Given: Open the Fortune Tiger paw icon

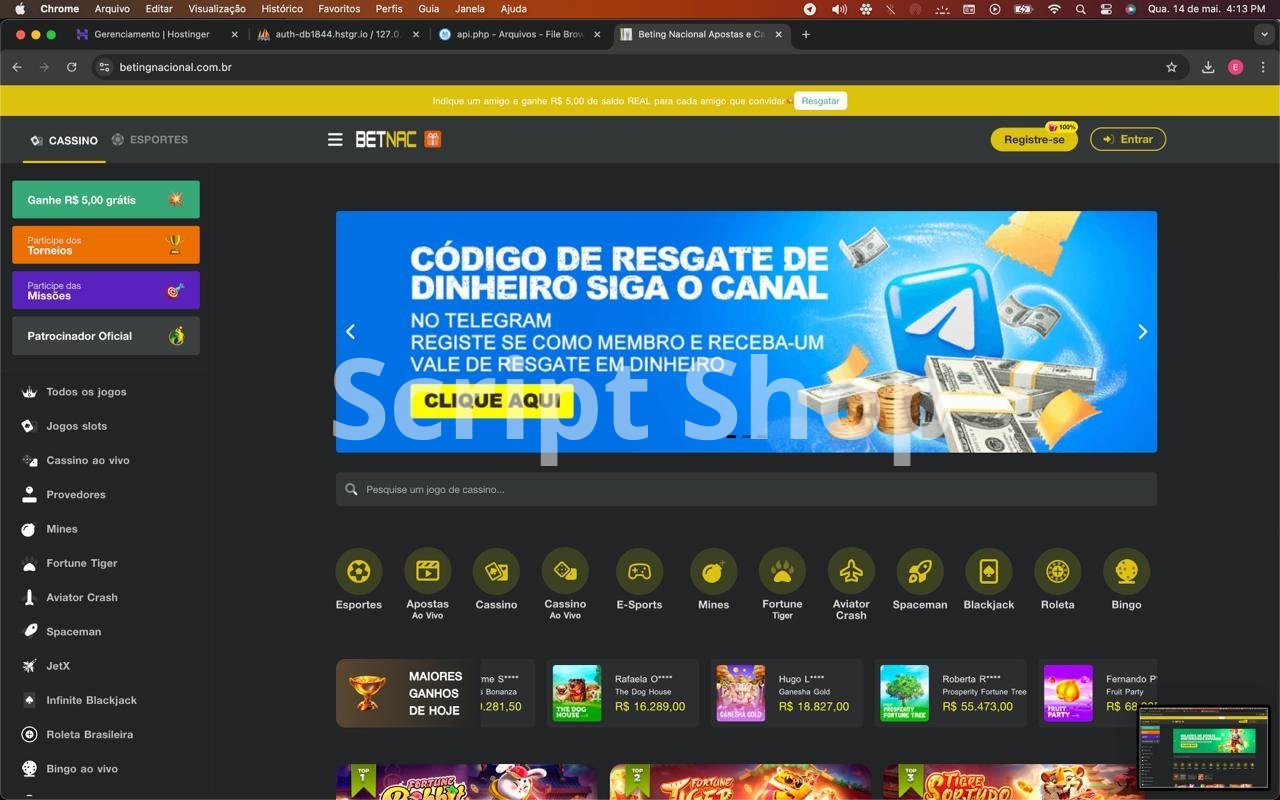Looking at the screenshot, I should click(782, 572).
